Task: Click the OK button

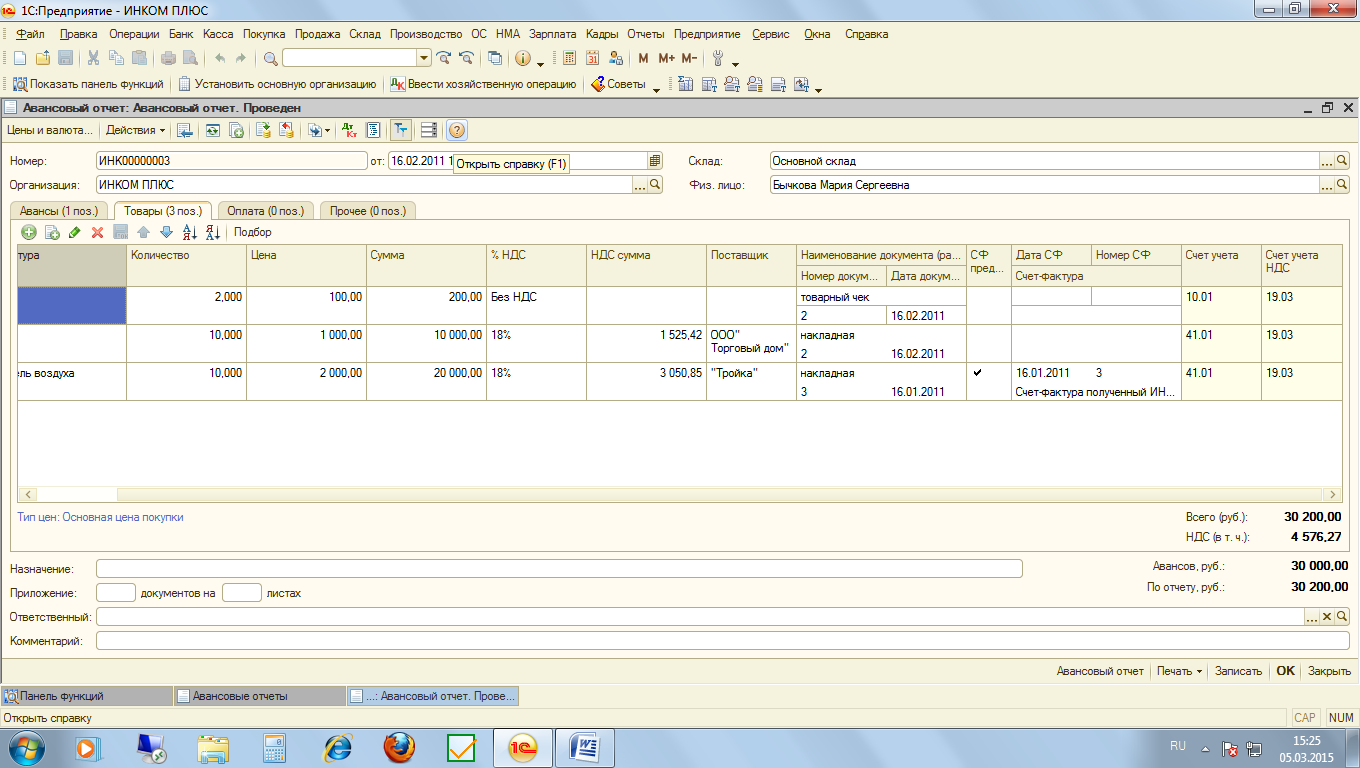Action: pos(1285,671)
